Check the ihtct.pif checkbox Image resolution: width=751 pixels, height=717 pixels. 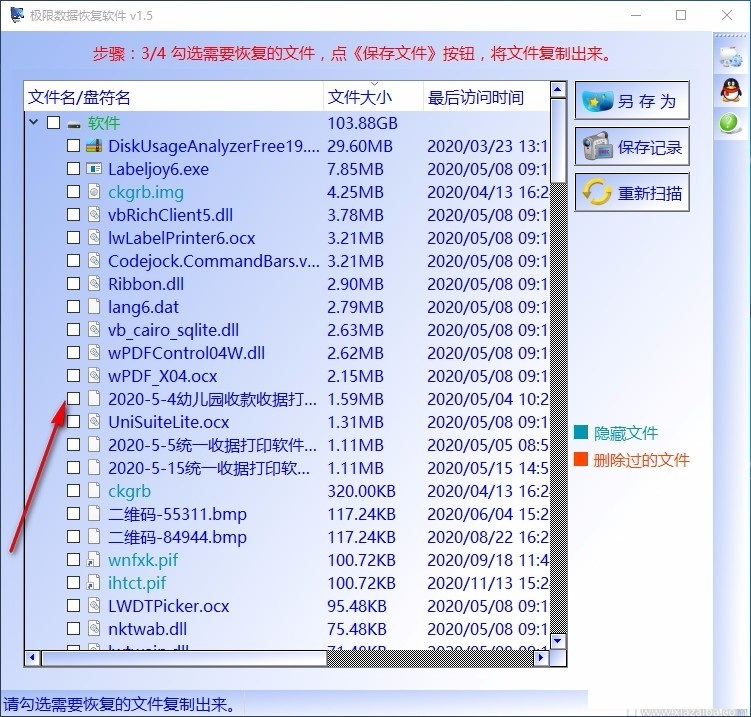(x=73, y=582)
